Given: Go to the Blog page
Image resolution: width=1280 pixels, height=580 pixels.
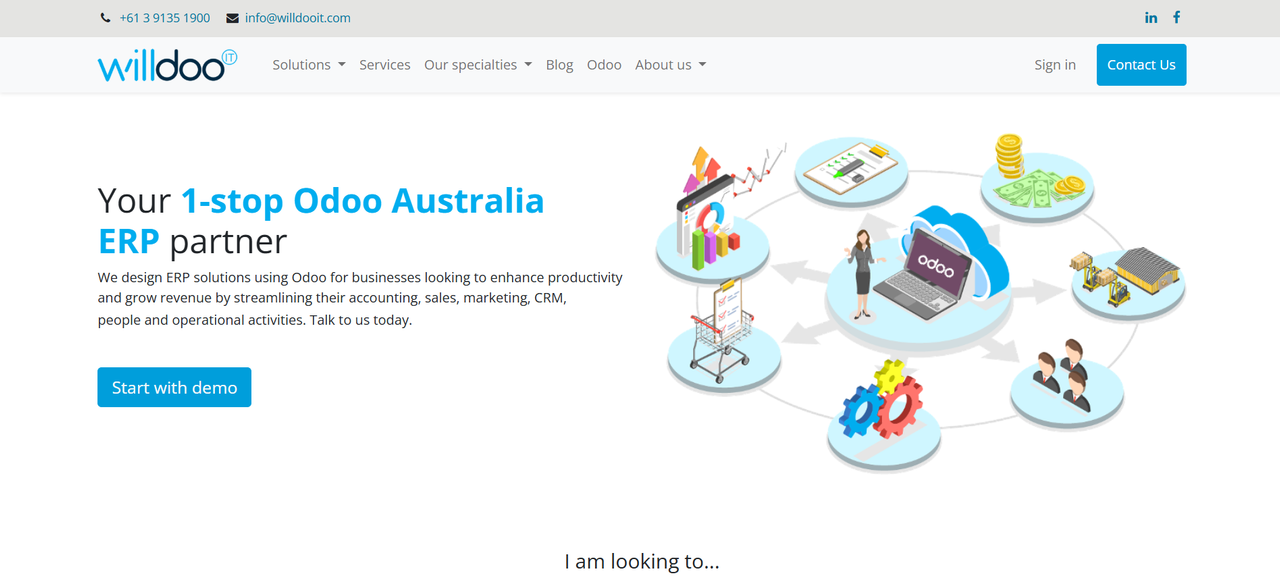Looking at the screenshot, I should [x=560, y=65].
